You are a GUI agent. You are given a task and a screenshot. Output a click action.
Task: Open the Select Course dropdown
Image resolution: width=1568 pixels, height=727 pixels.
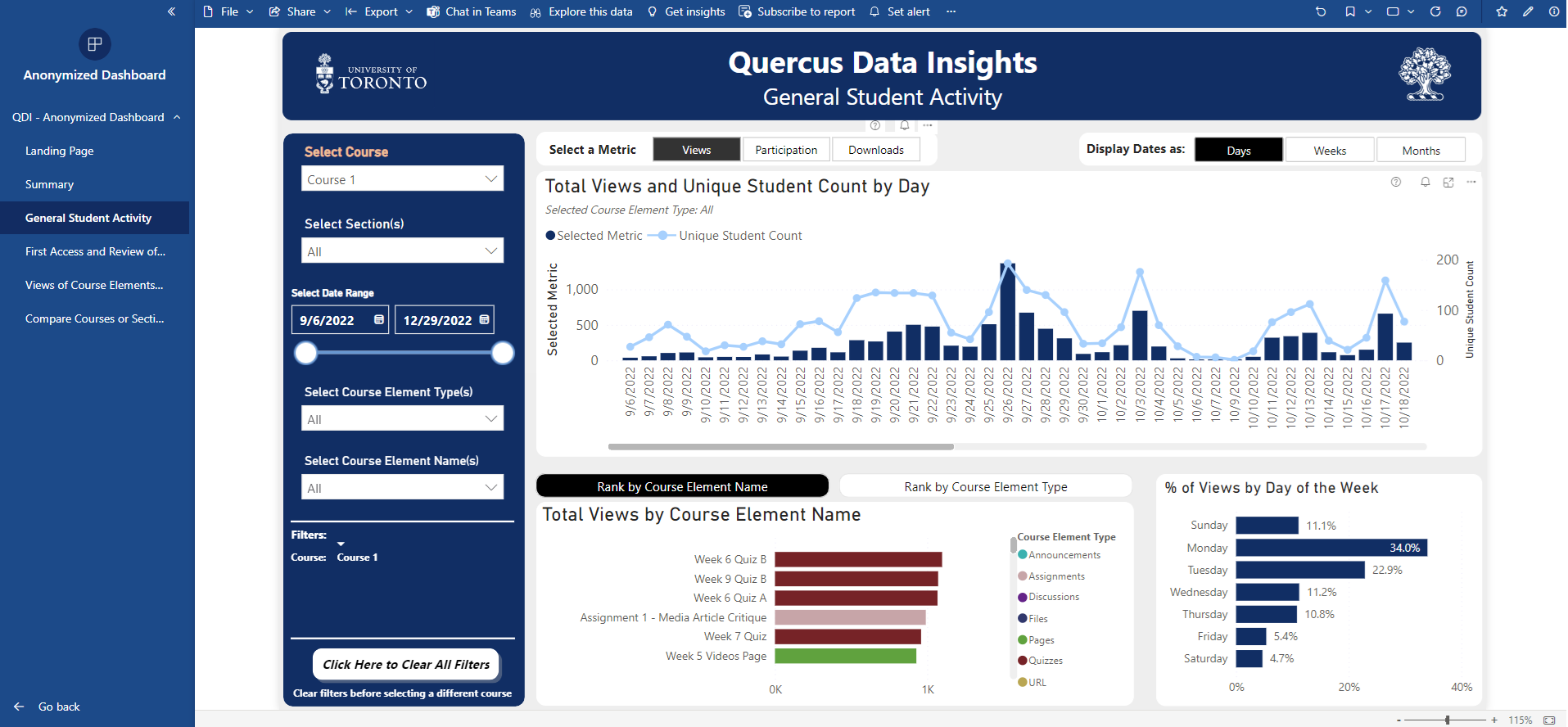click(402, 179)
